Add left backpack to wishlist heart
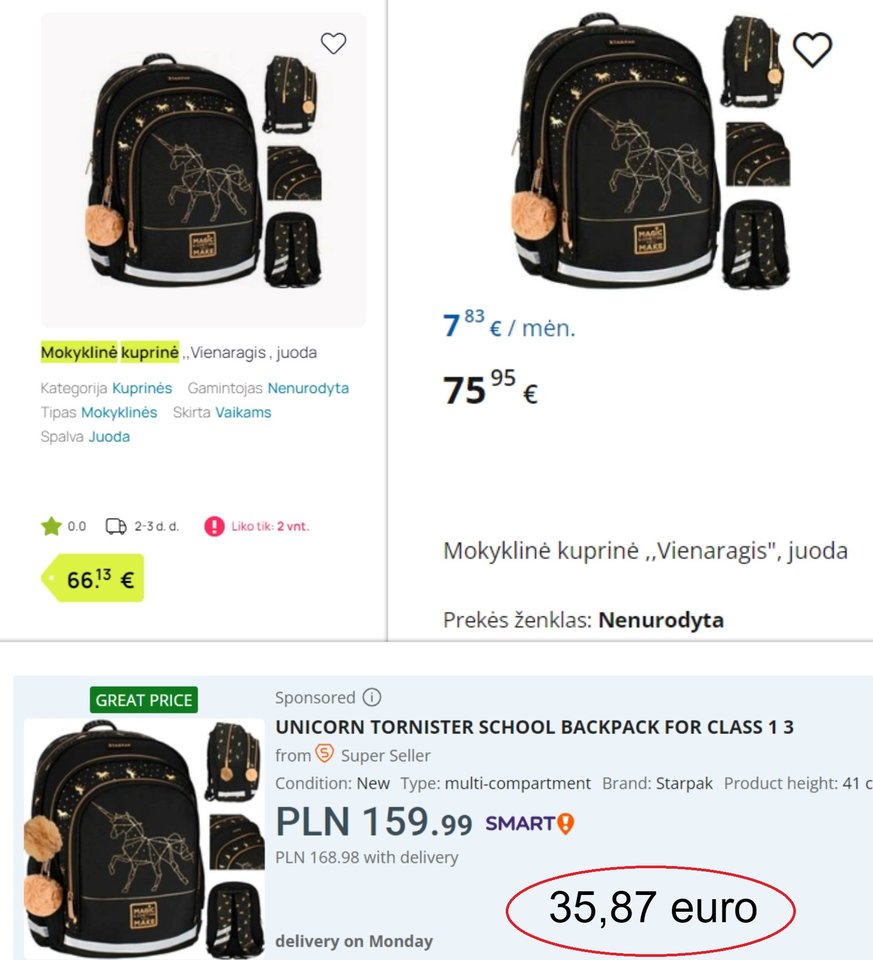This screenshot has height=960, width=873. (334, 43)
